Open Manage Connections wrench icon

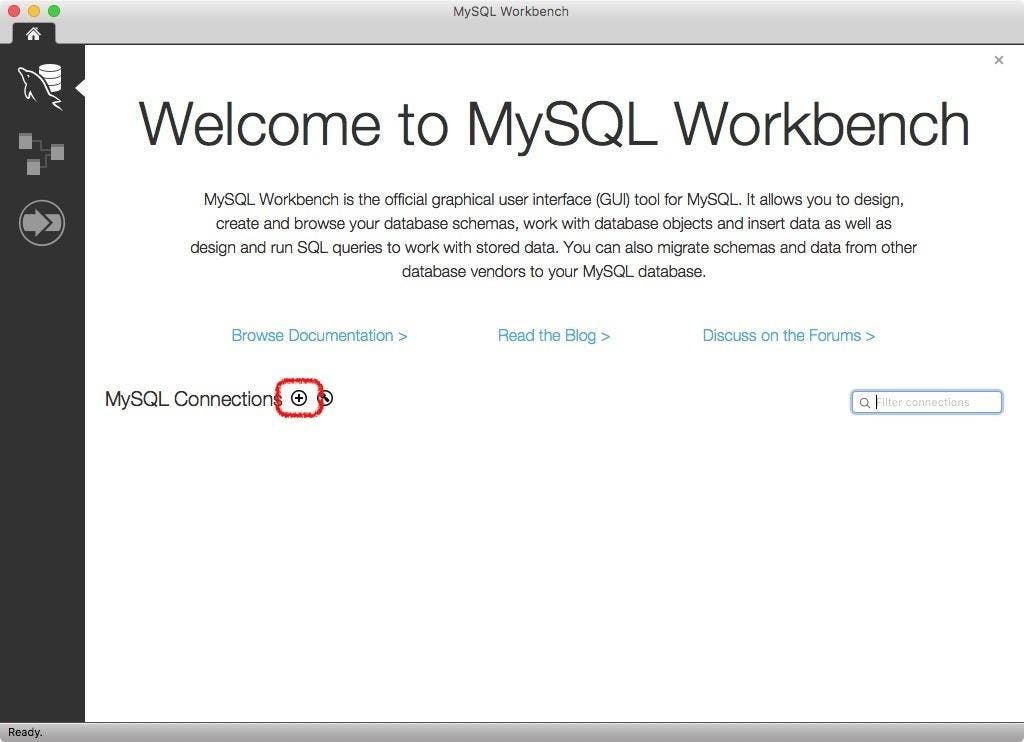click(325, 398)
